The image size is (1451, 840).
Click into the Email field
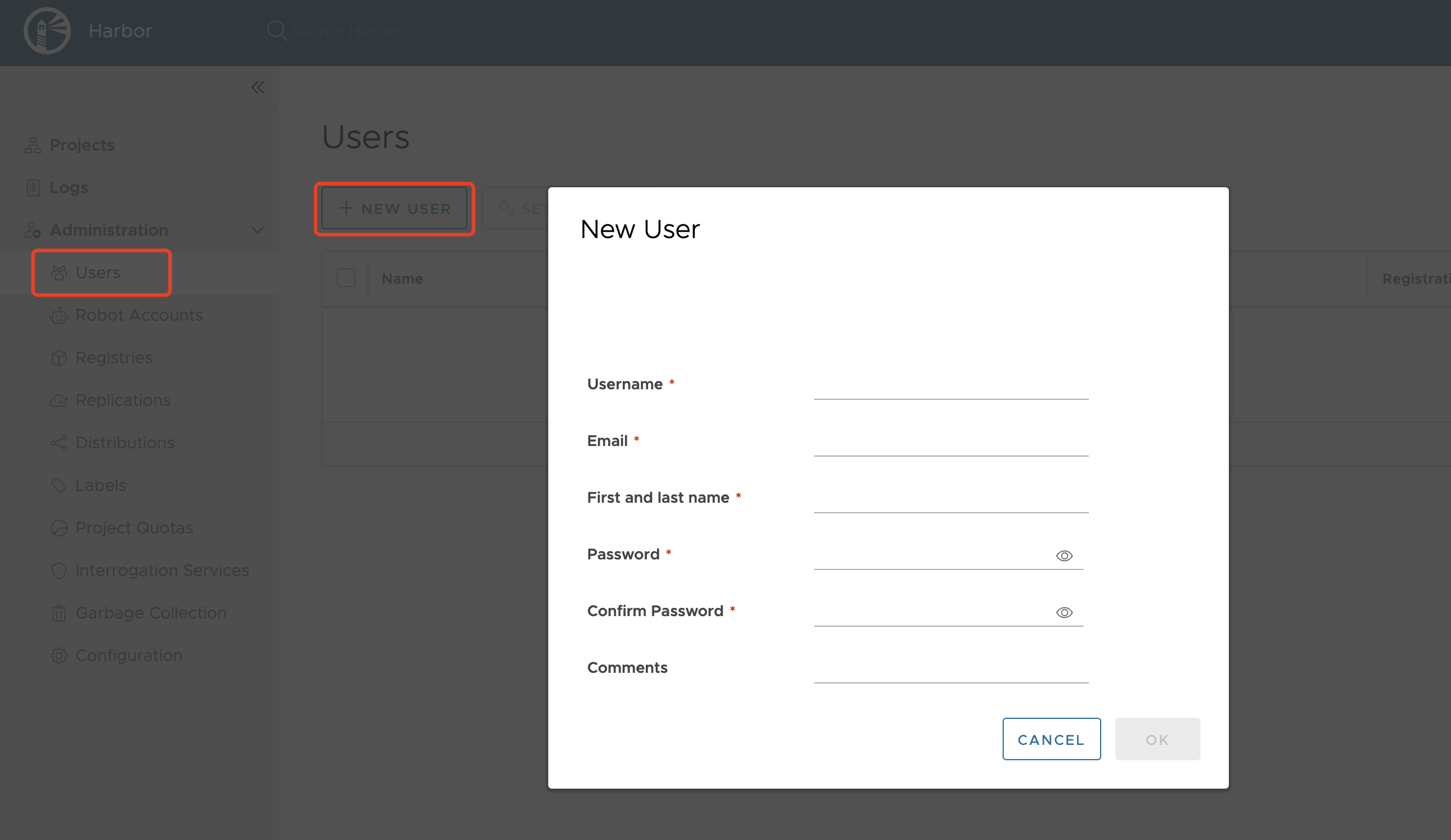(951, 444)
